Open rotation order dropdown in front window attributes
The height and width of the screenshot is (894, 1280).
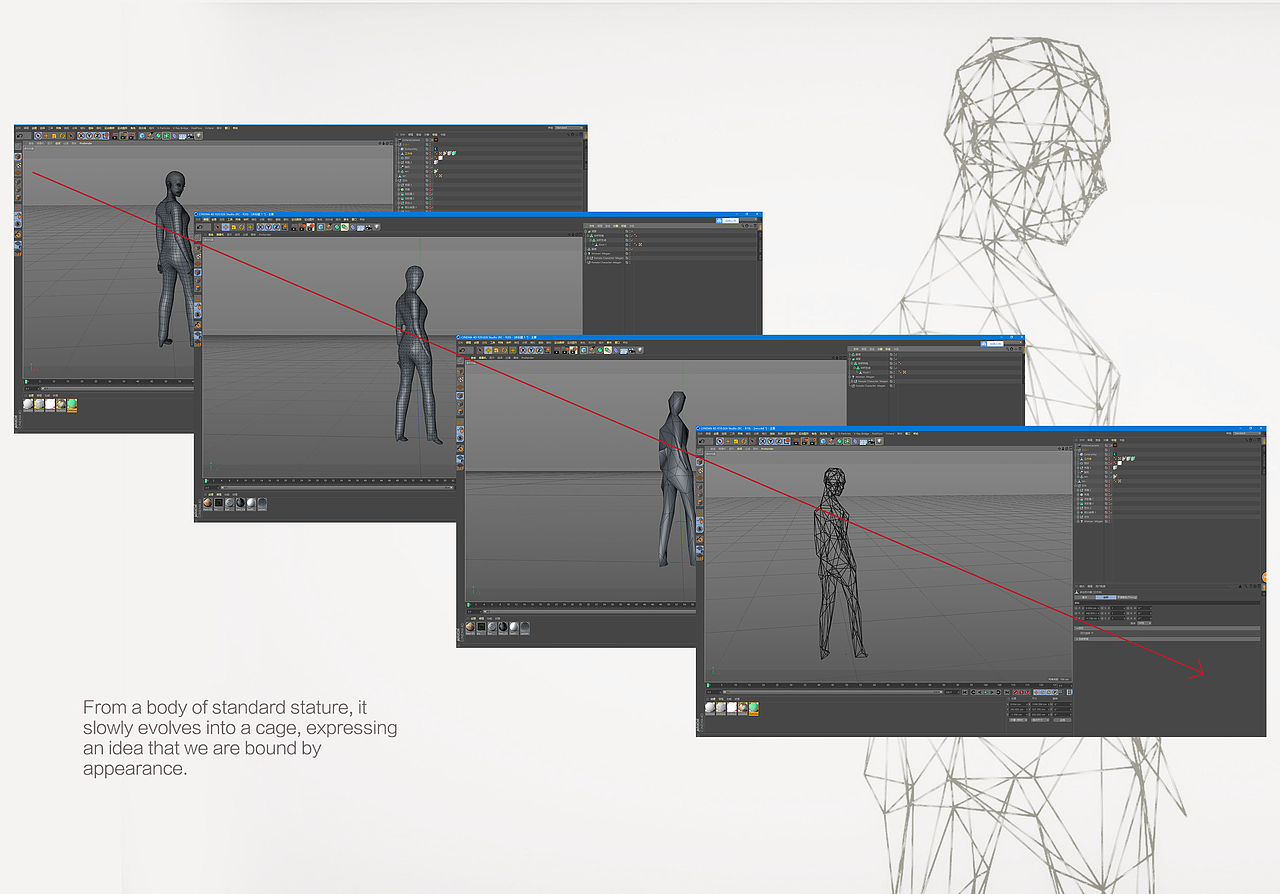coord(1144,623)
